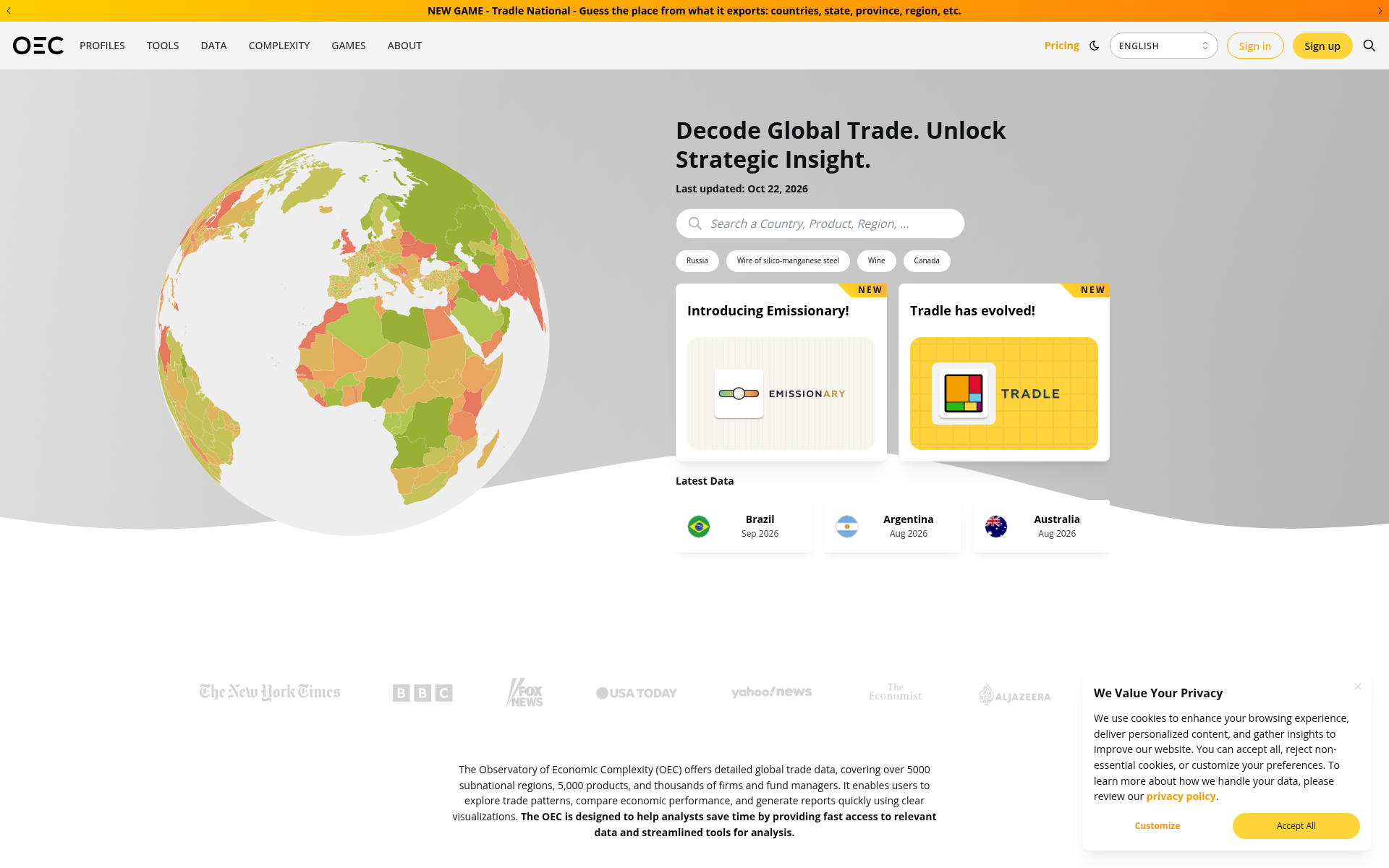Screen dimensions: 1389x868
Task: Click the OEC logo
Action: 38,46
